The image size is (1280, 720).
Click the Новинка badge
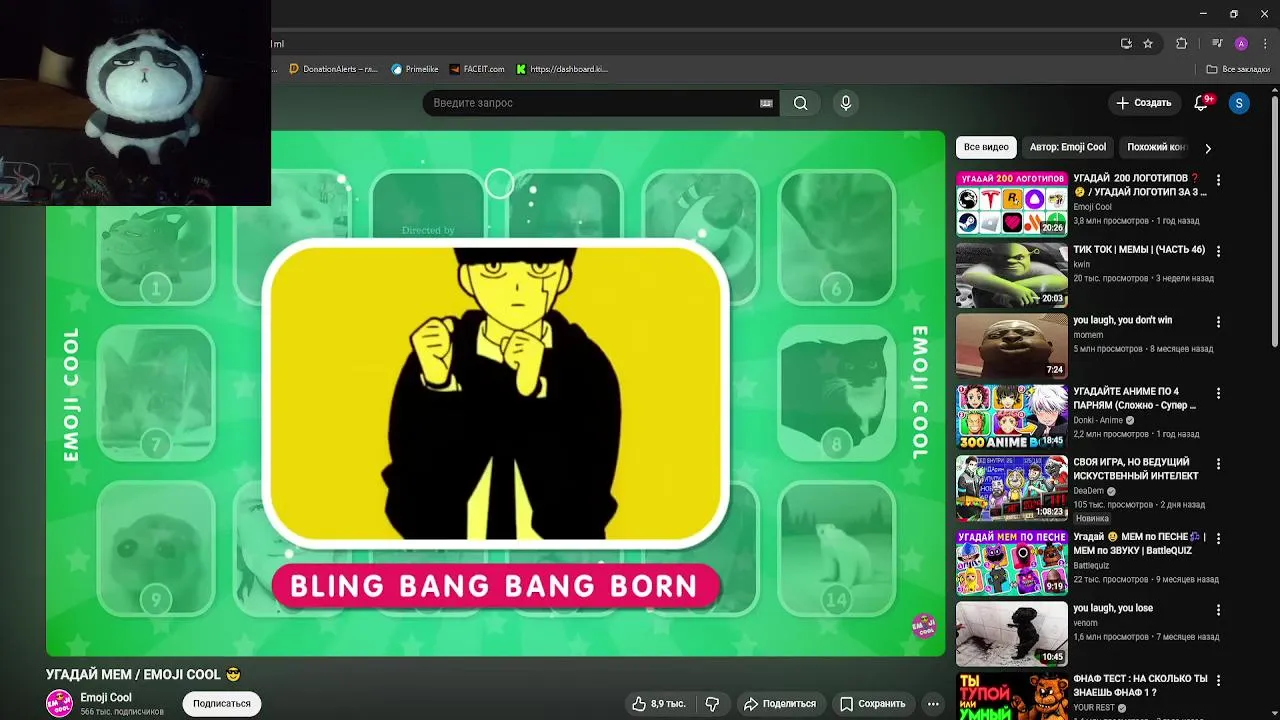point(1092,519)
